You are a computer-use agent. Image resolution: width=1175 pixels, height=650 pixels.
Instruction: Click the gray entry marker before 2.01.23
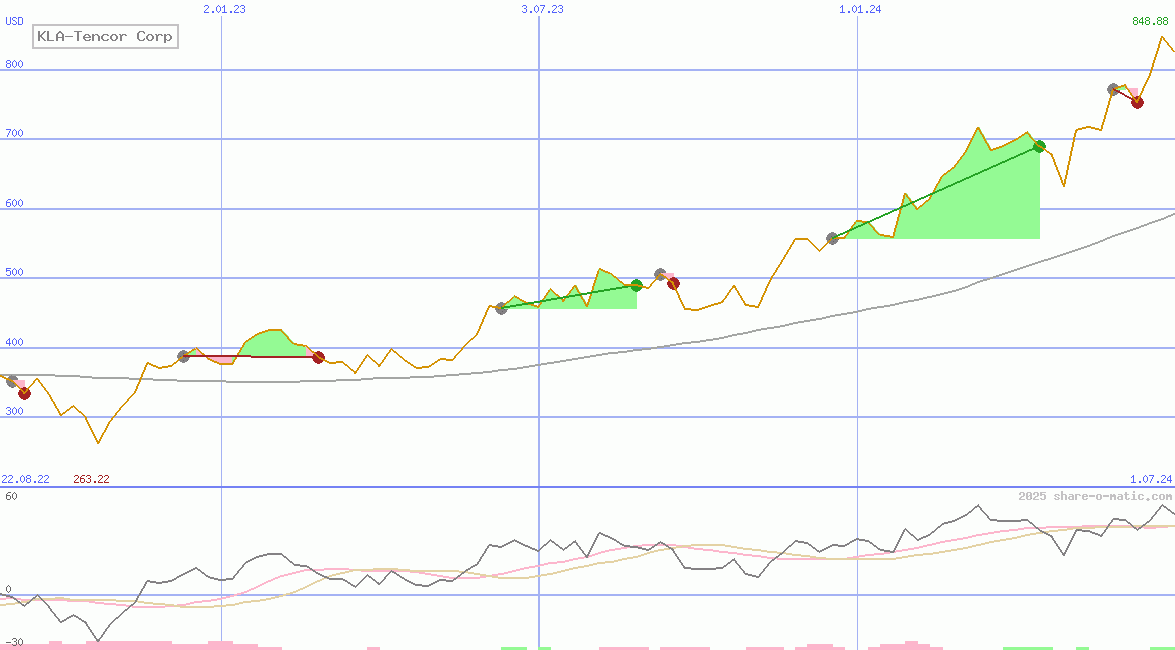[184, 356]
